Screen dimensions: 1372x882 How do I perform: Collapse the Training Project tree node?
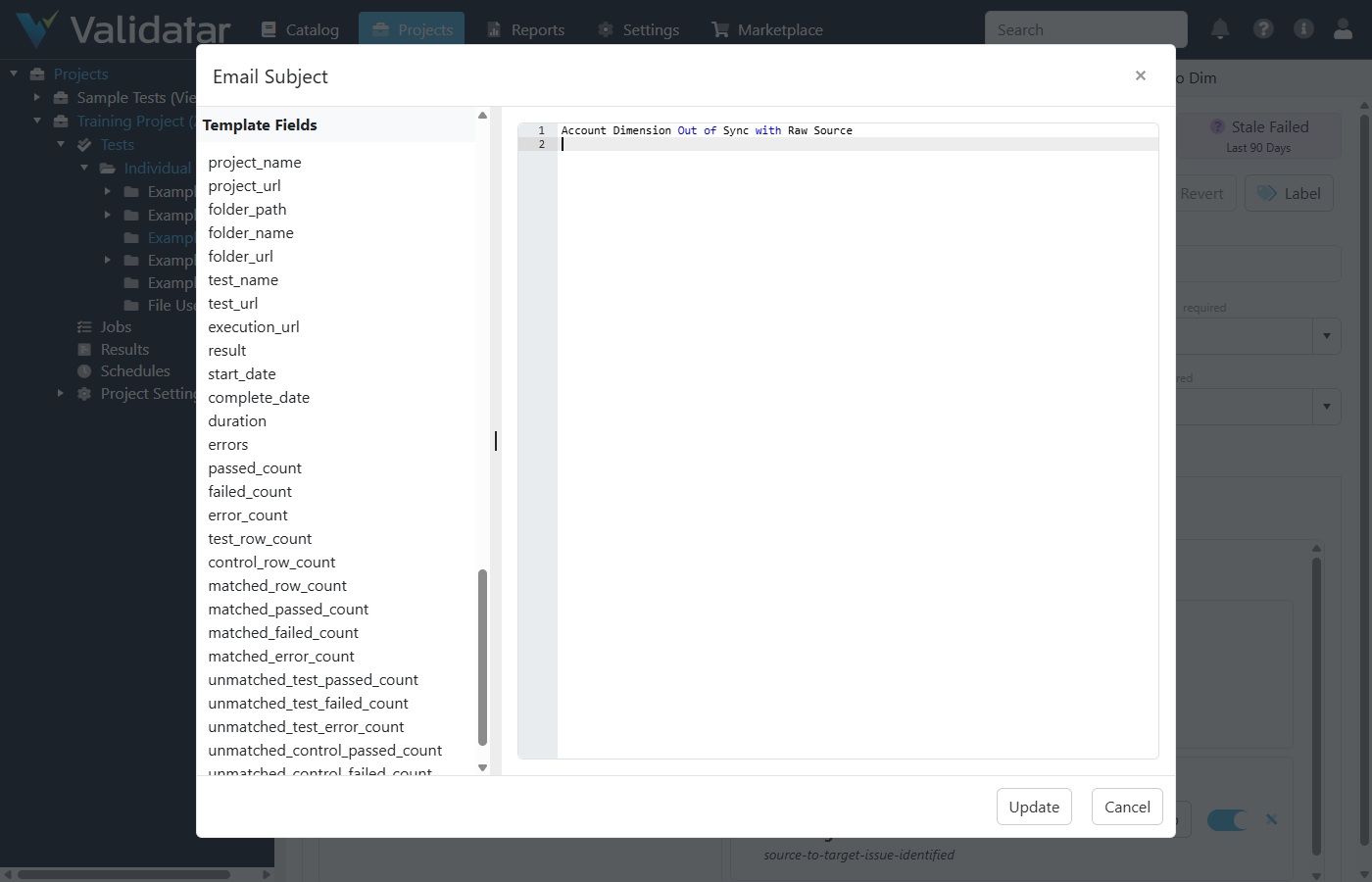(x=37, y=121)
